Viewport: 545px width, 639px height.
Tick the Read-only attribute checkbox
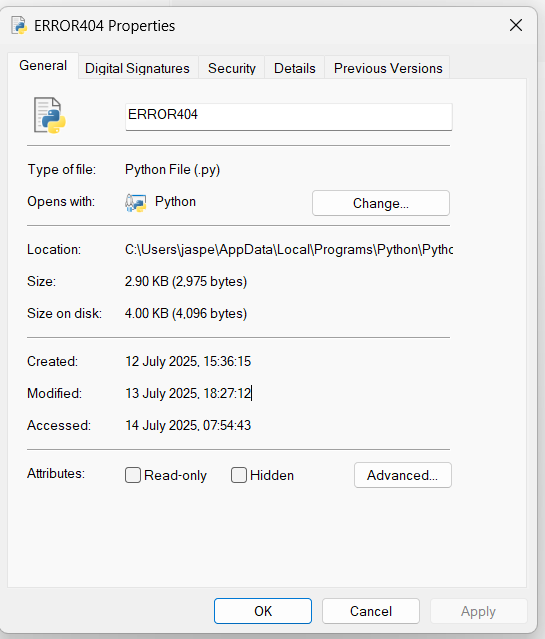[133, 475]
